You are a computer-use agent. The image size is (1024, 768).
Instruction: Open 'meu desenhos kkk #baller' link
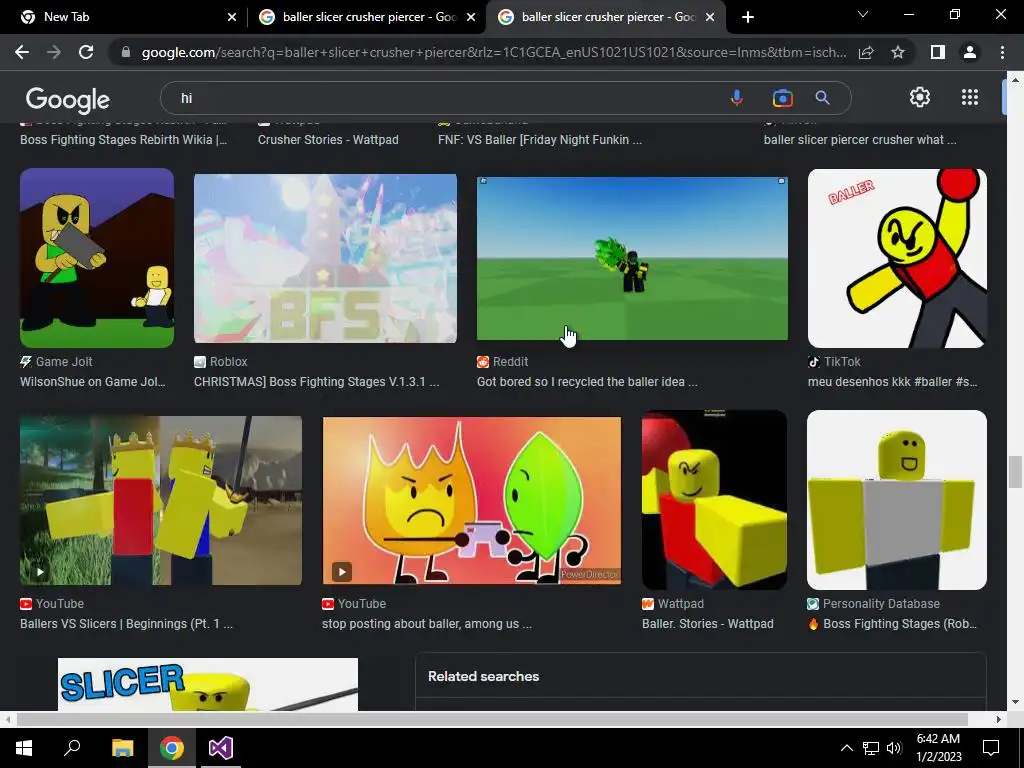(x=893, y=382)
